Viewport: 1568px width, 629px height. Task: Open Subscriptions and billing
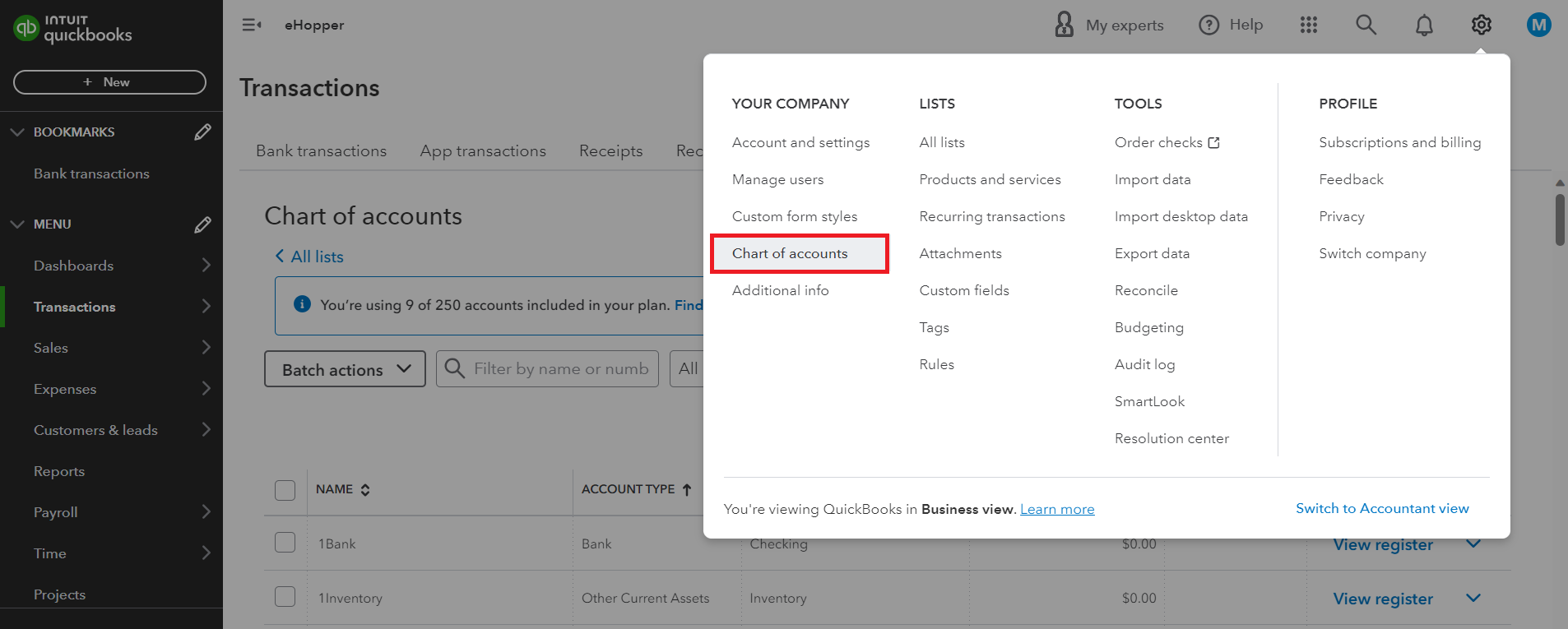point(1399,142)
